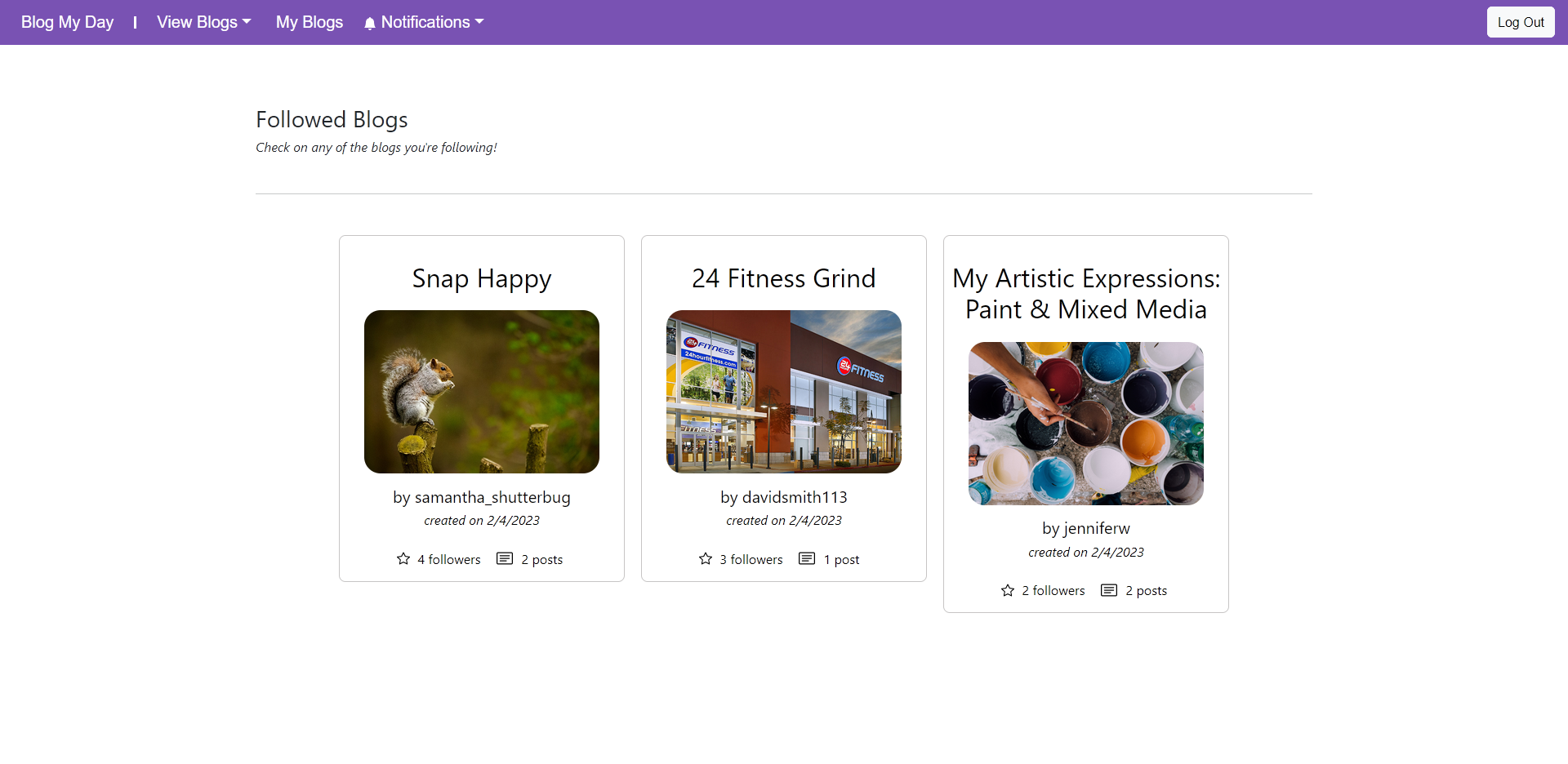Click the 4 followers link on Snap Happy
The height and width of the screenshot is (764, 1568).
(448, 559)
